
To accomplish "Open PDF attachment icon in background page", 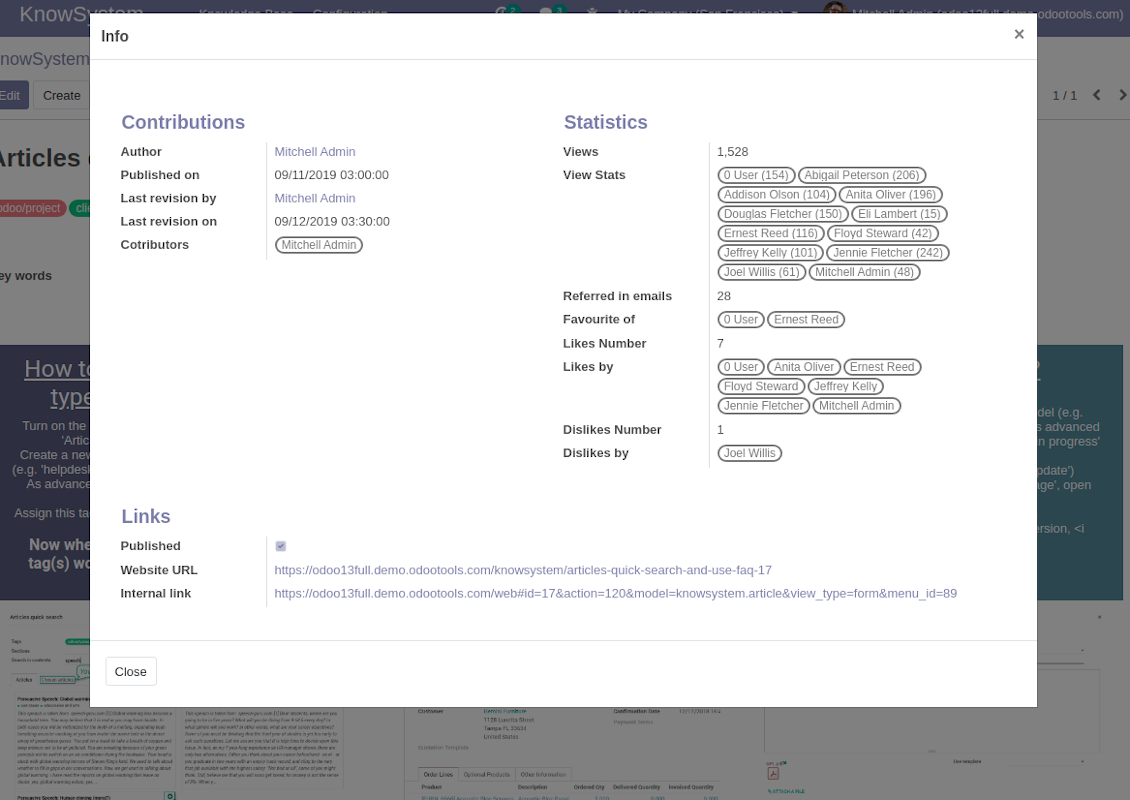I will [x=773, y=773].
